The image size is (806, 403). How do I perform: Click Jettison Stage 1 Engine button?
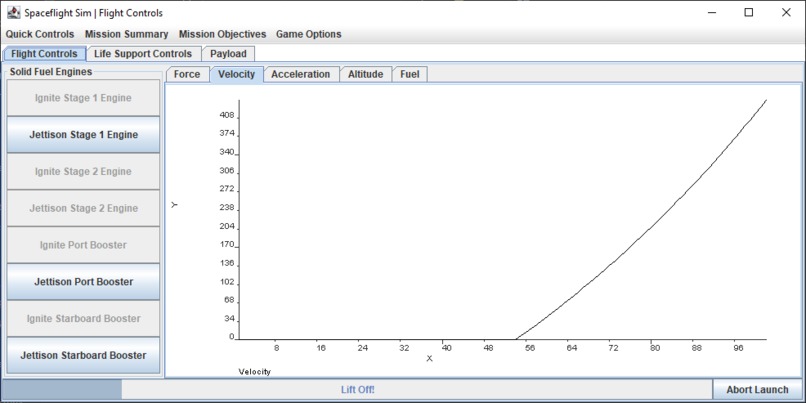(x=83, y=135)
